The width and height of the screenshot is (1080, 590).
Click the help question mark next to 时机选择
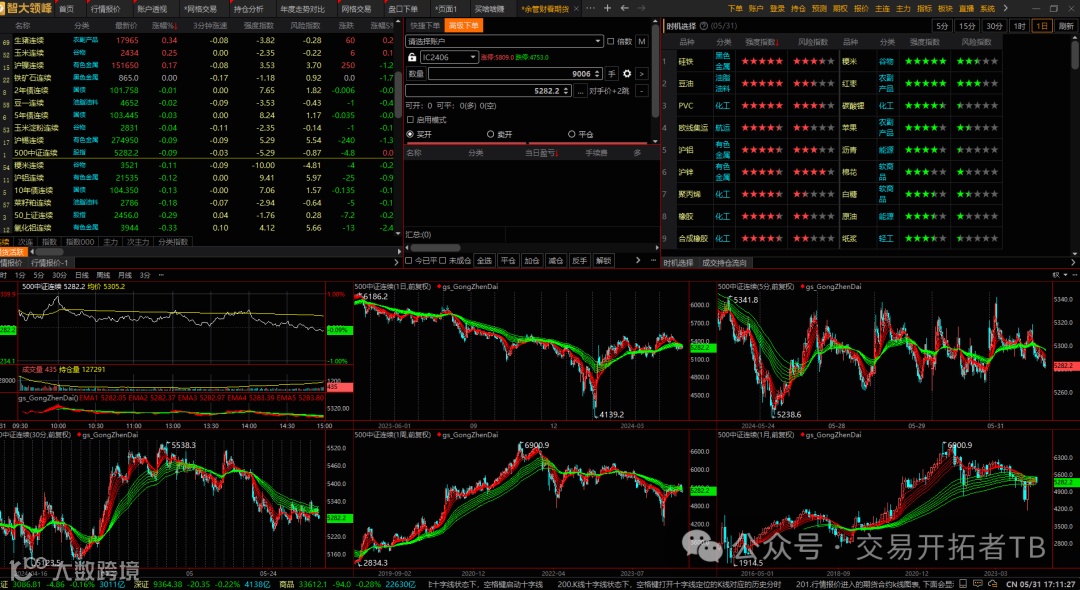pyautogui.click(x=703, y=26)
